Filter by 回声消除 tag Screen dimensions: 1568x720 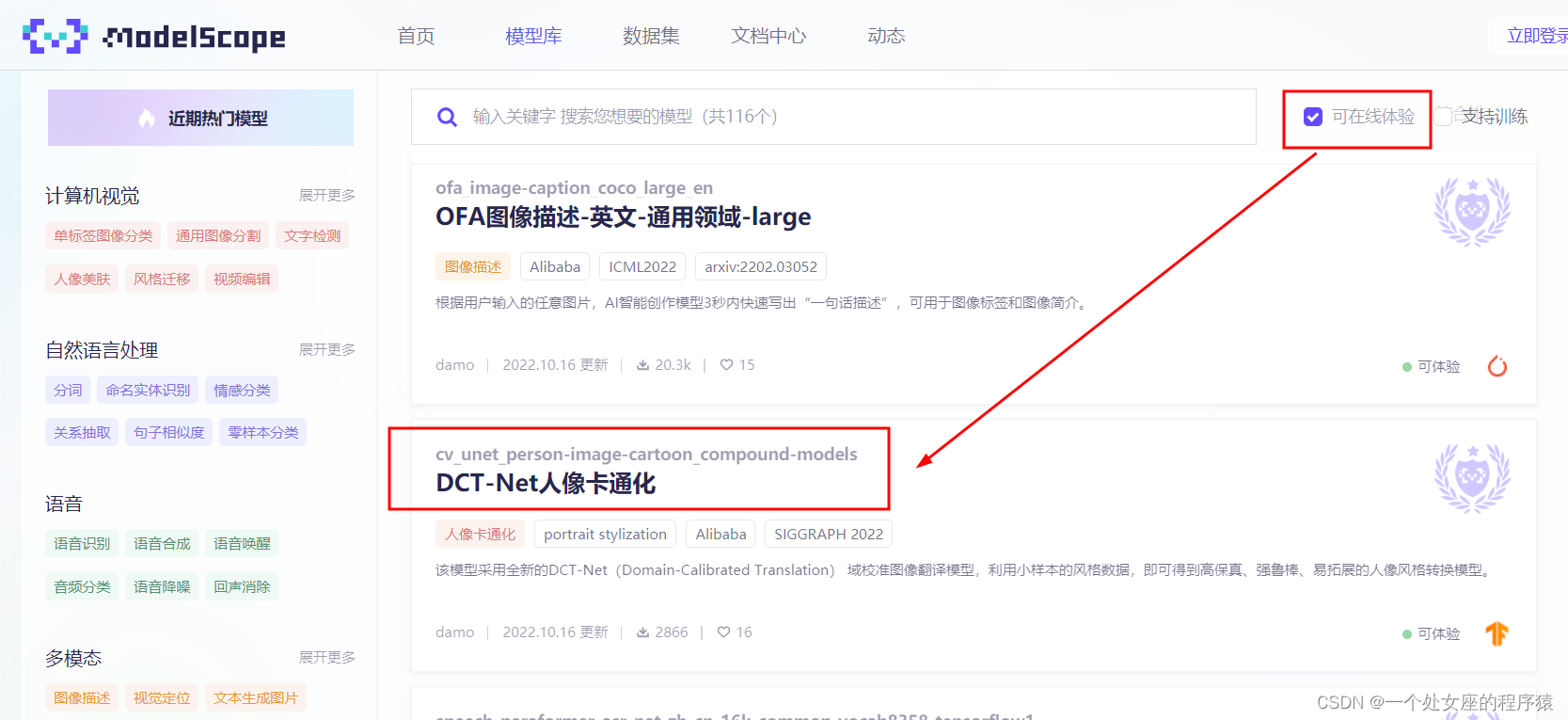tap(242, 586)
